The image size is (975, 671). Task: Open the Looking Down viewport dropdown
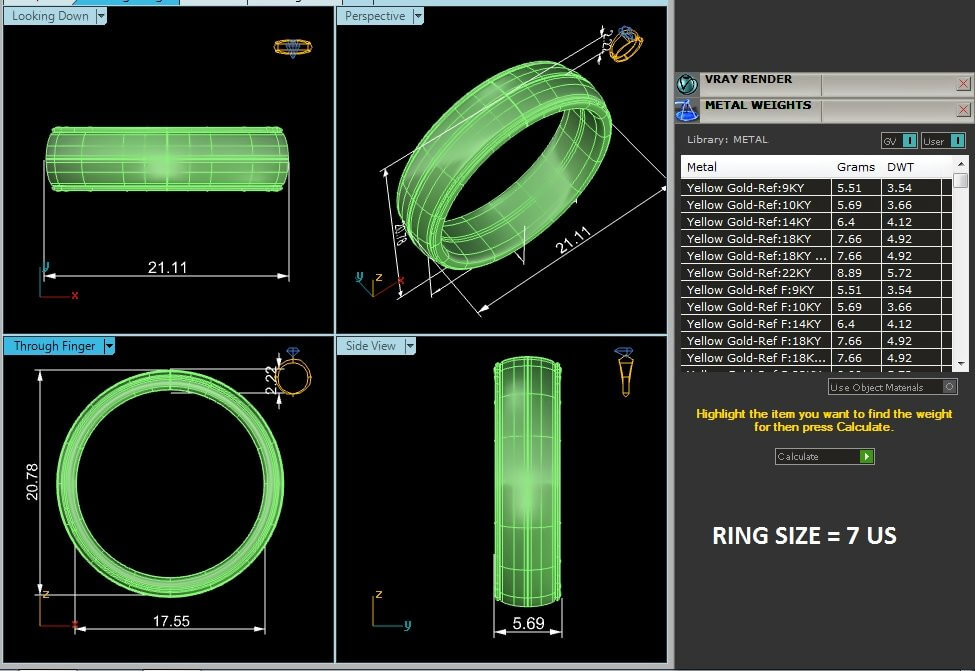tap(101, 16)
